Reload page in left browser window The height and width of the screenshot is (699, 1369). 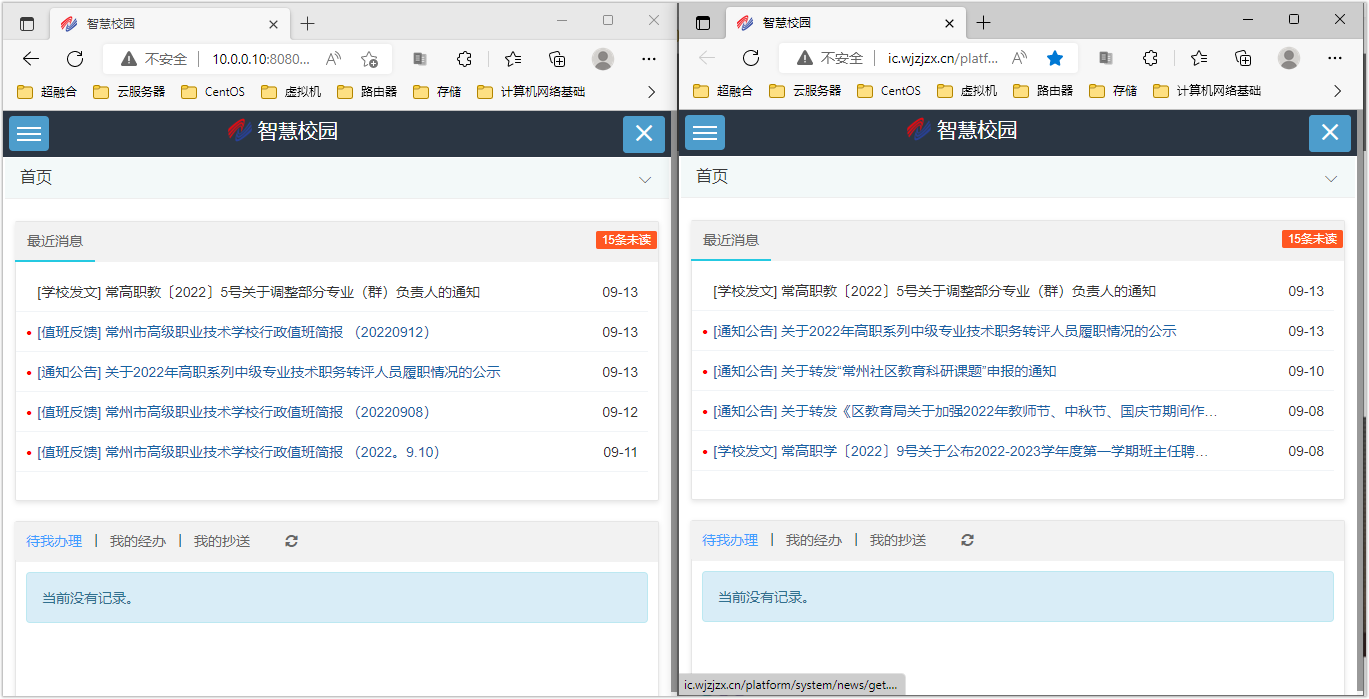click(75, 59)
